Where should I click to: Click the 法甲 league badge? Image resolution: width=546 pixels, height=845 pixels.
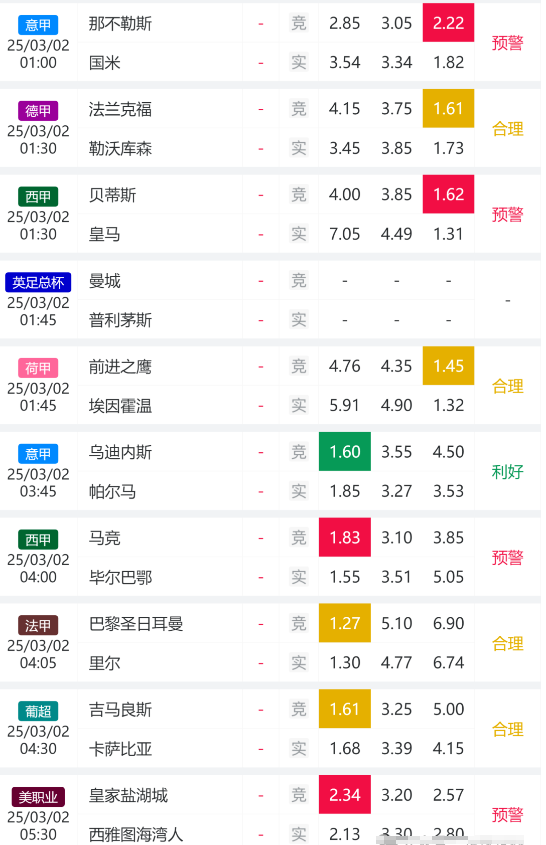click(38, 625)
